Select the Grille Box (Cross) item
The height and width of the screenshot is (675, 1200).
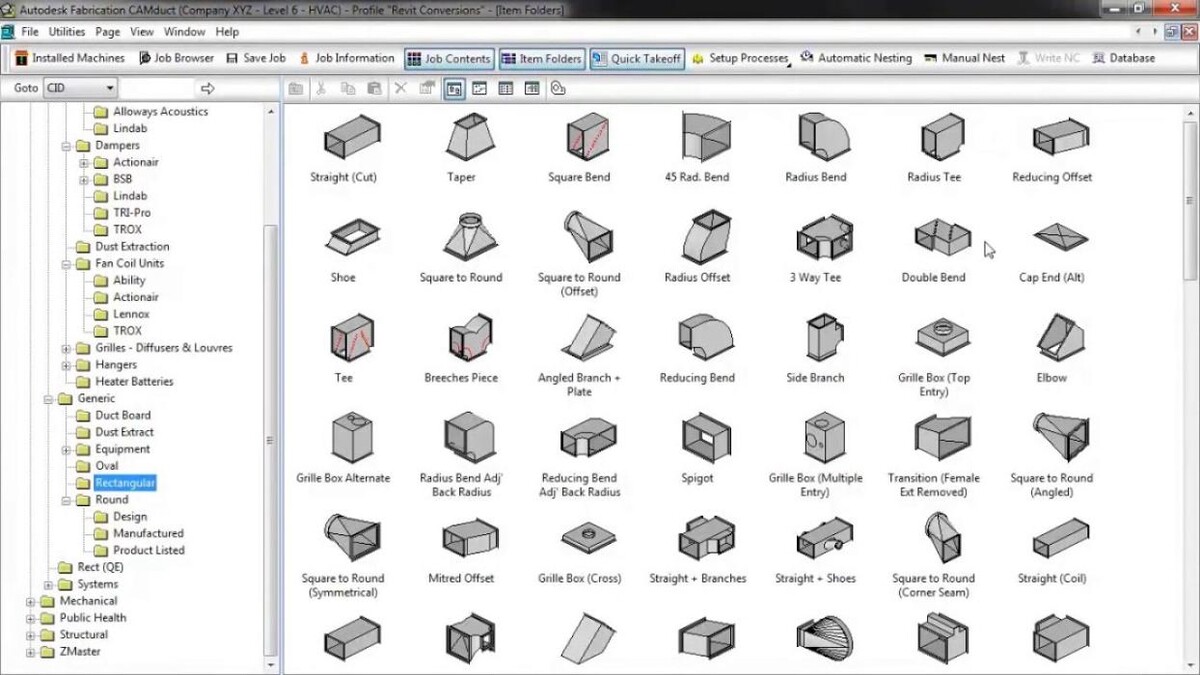click(x=579, y=538)
